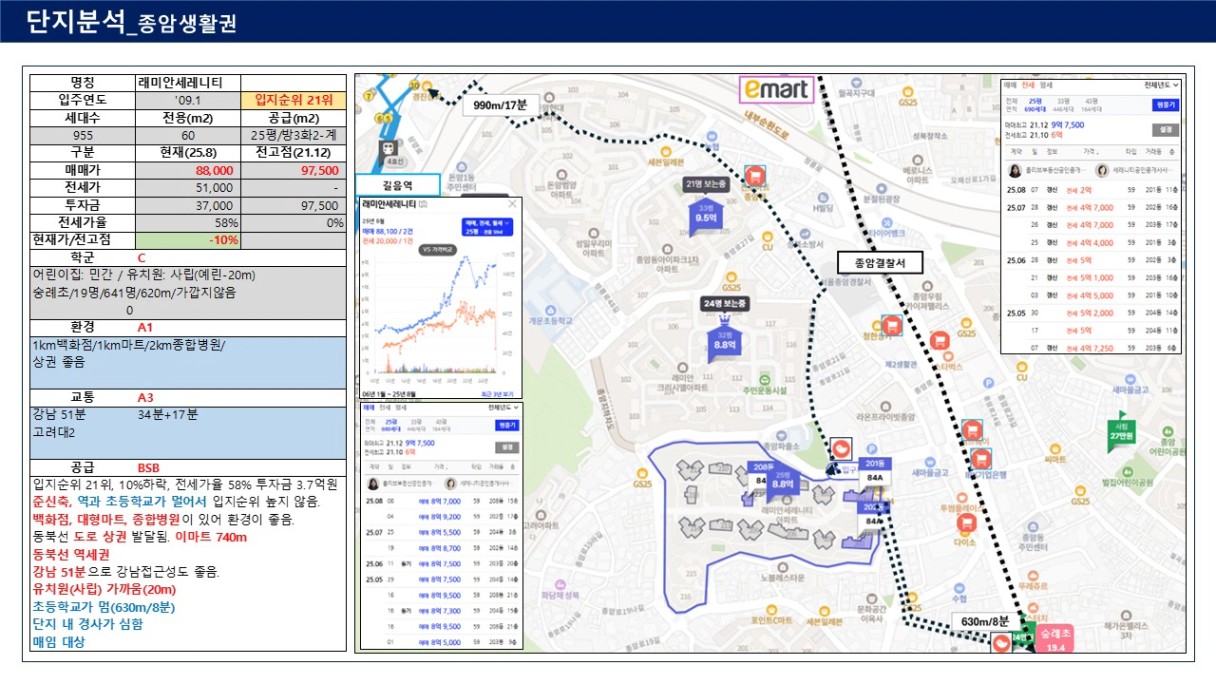Image resolution: width=1216 pixels, height=684 pixels.
Task: Click the -10% 현재가/전고점 cell
Action: click(x=188, y=240)
